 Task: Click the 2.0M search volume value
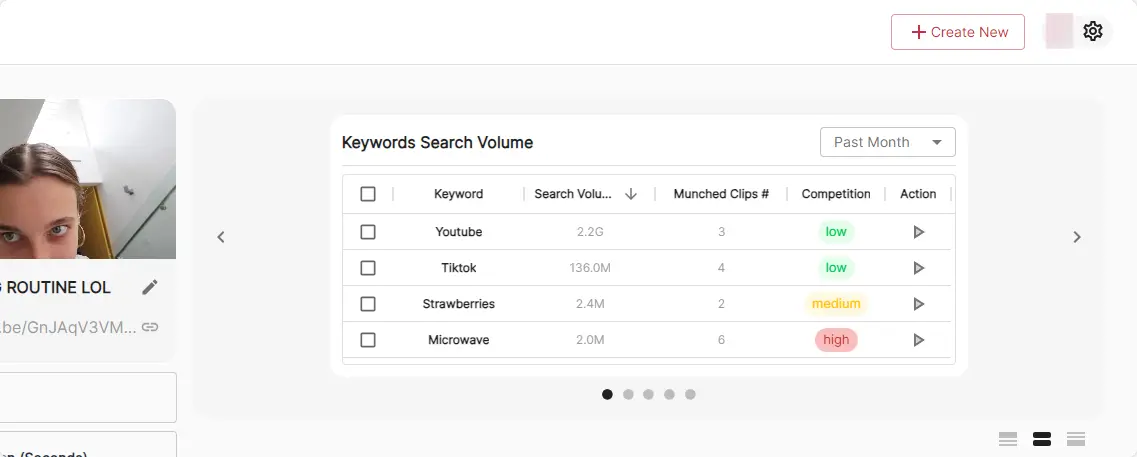(590, 339)
